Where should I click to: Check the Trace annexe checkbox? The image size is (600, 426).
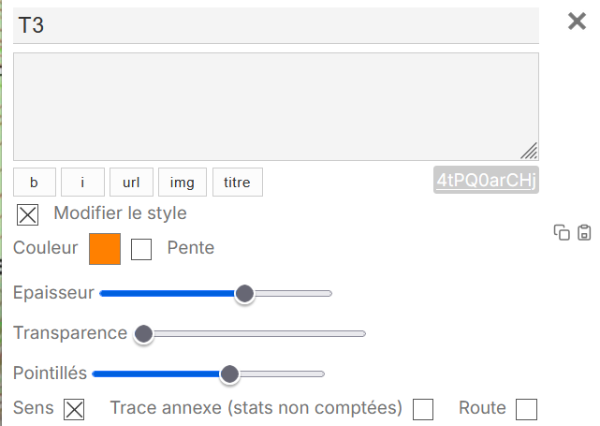point(424,409)
